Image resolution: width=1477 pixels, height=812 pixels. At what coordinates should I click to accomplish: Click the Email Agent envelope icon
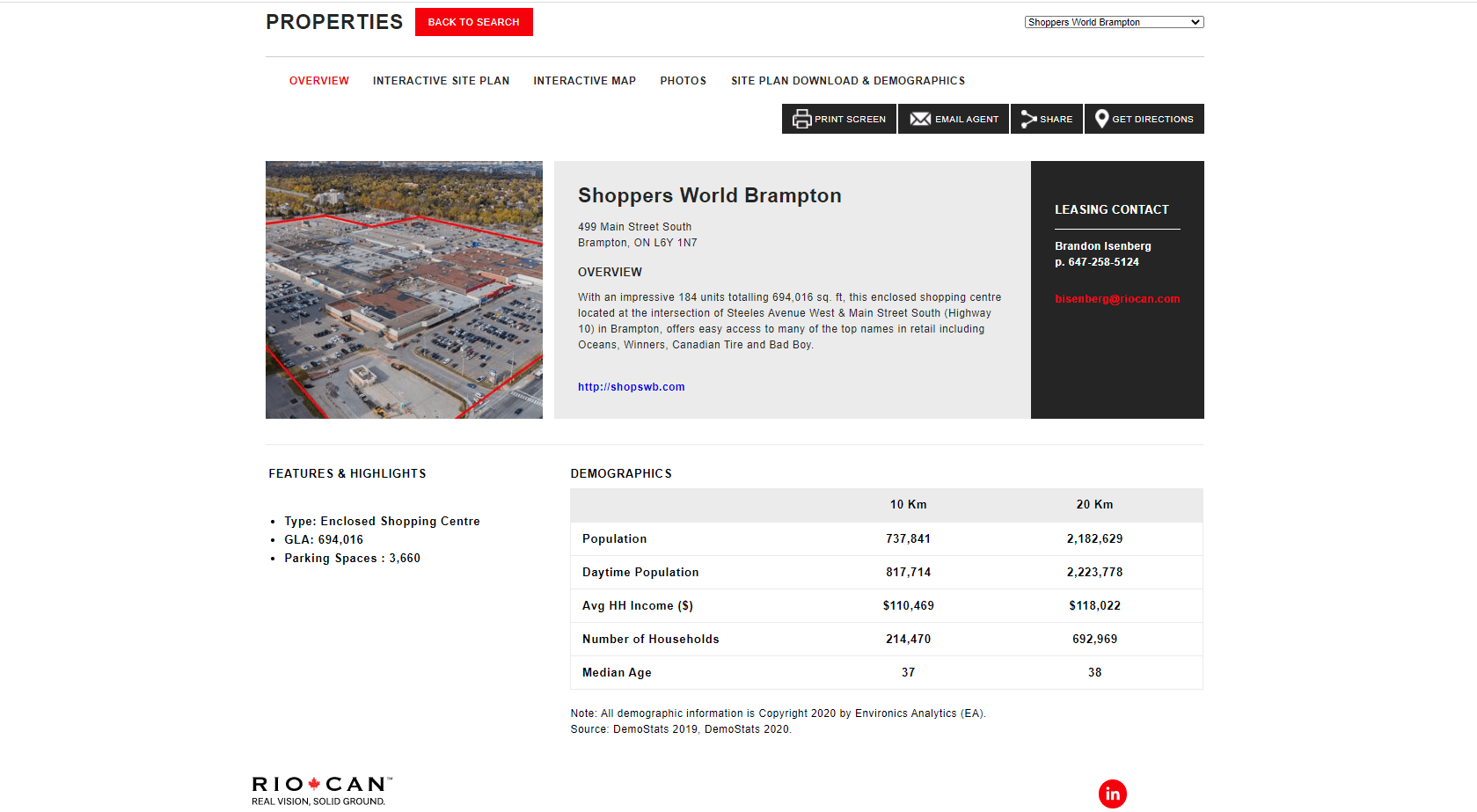click(x=919, y=118)
